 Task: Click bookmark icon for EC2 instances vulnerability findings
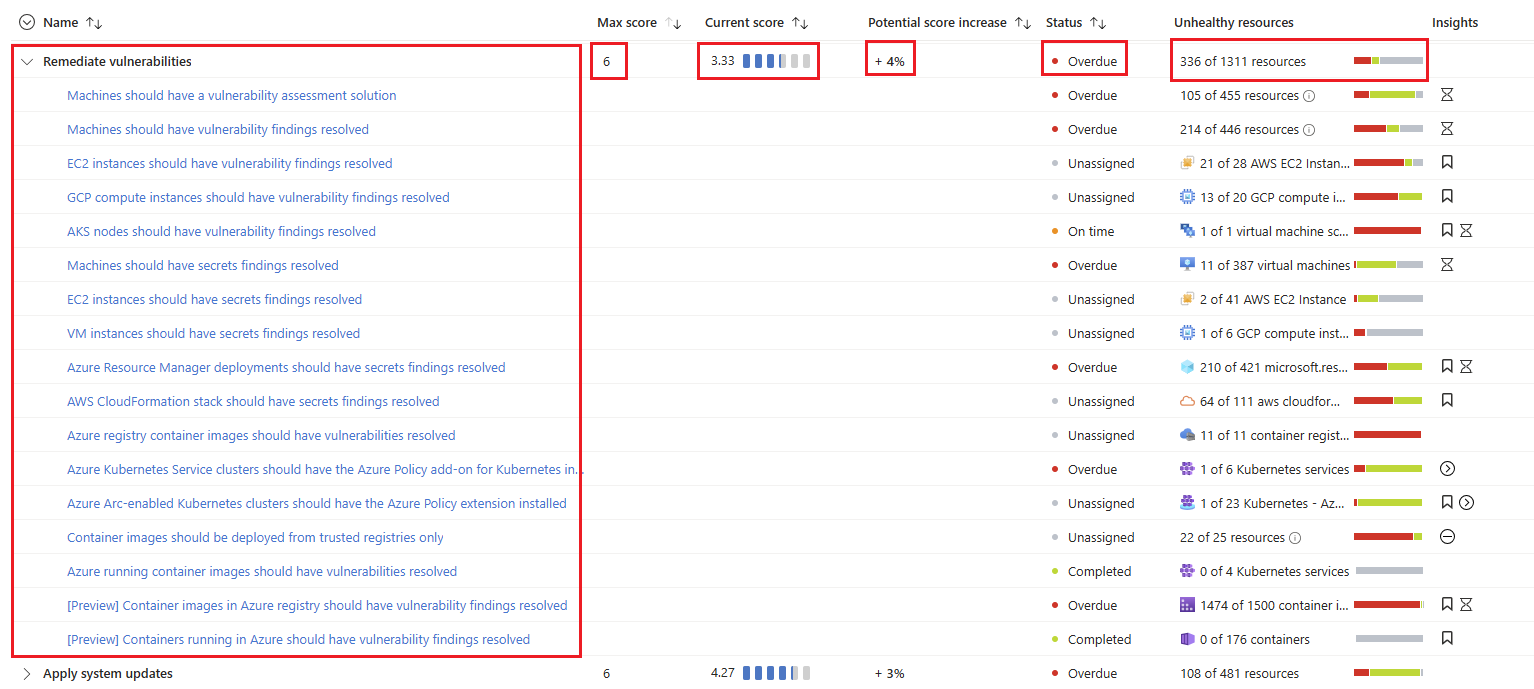tap(1447, 163)
